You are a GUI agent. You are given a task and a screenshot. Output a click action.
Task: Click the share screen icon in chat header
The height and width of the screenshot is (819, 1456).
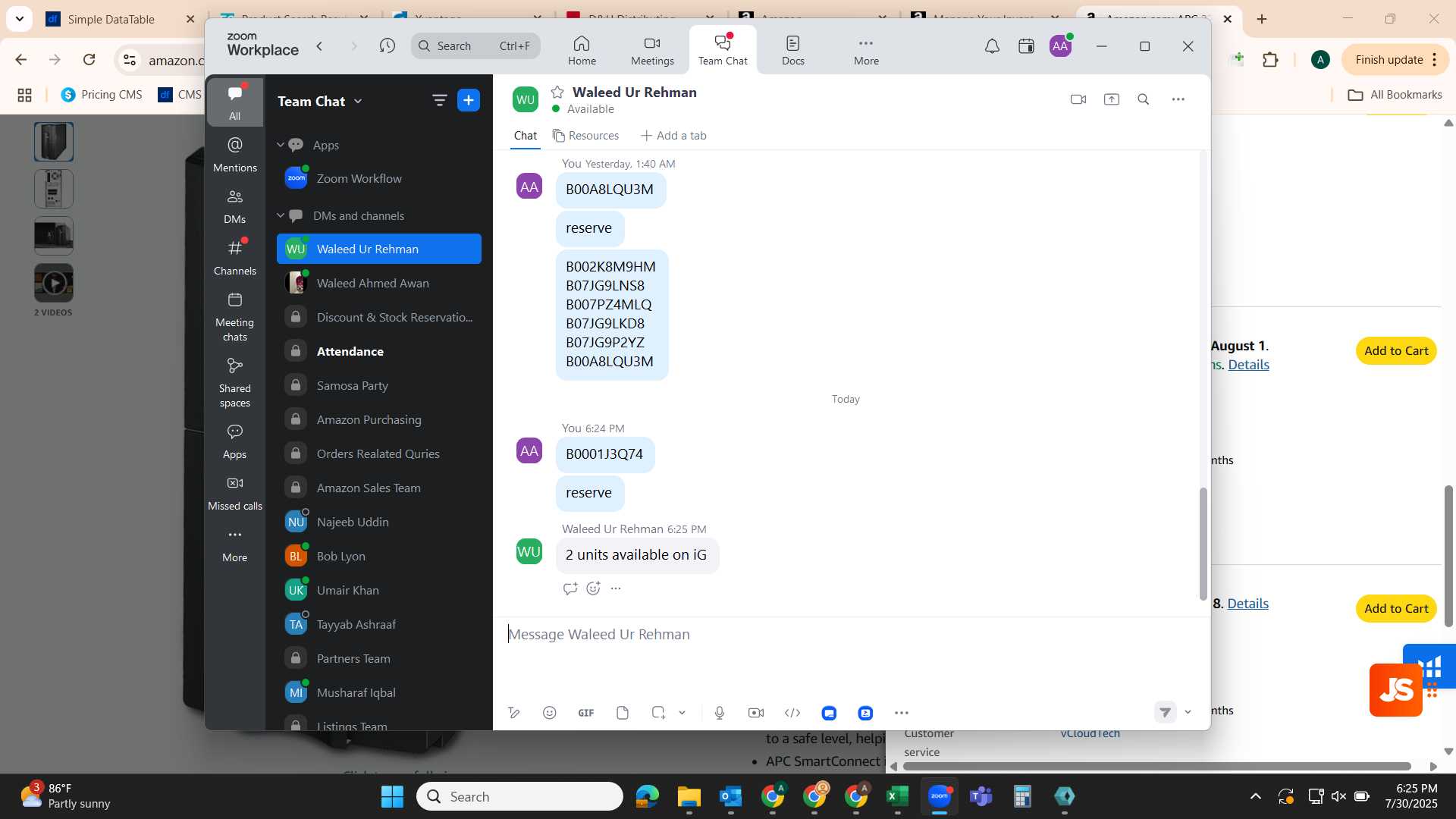[x=1111, y=99]
